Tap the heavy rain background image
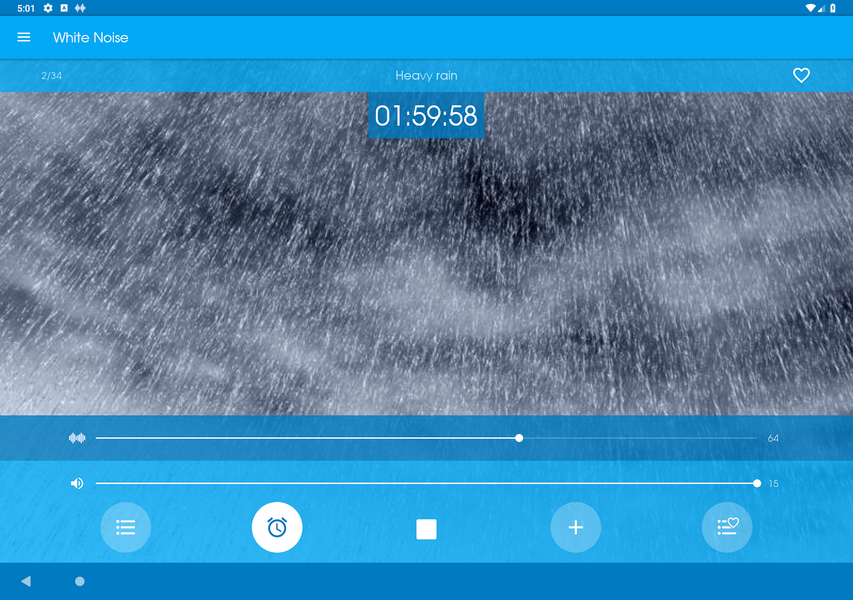Screen dimensions: 853x600 [x=426, y=280]
